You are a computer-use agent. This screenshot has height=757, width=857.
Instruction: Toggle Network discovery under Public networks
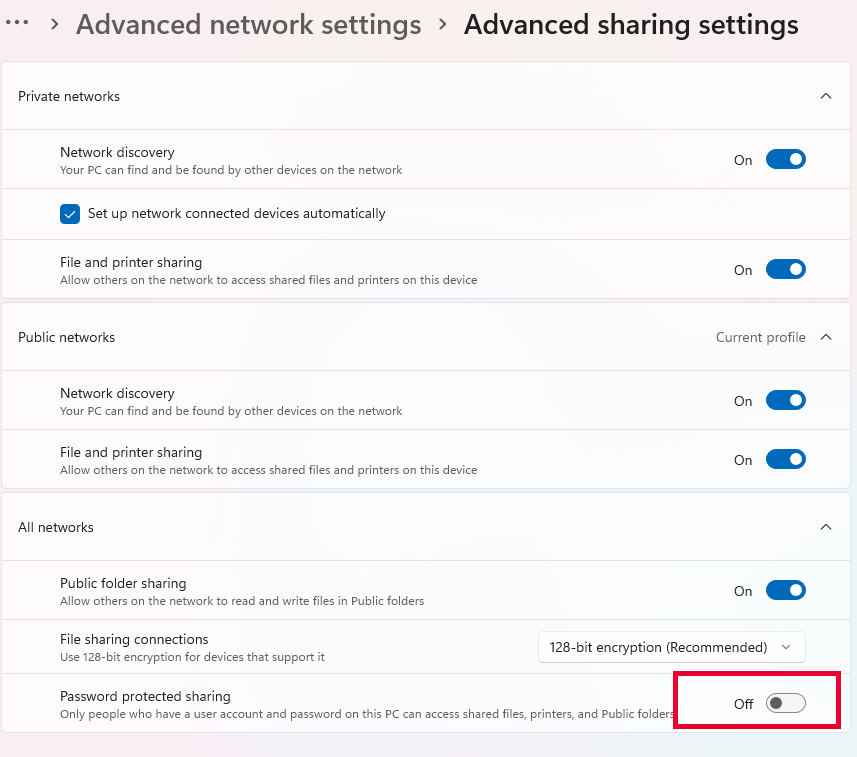click(785, 401)
